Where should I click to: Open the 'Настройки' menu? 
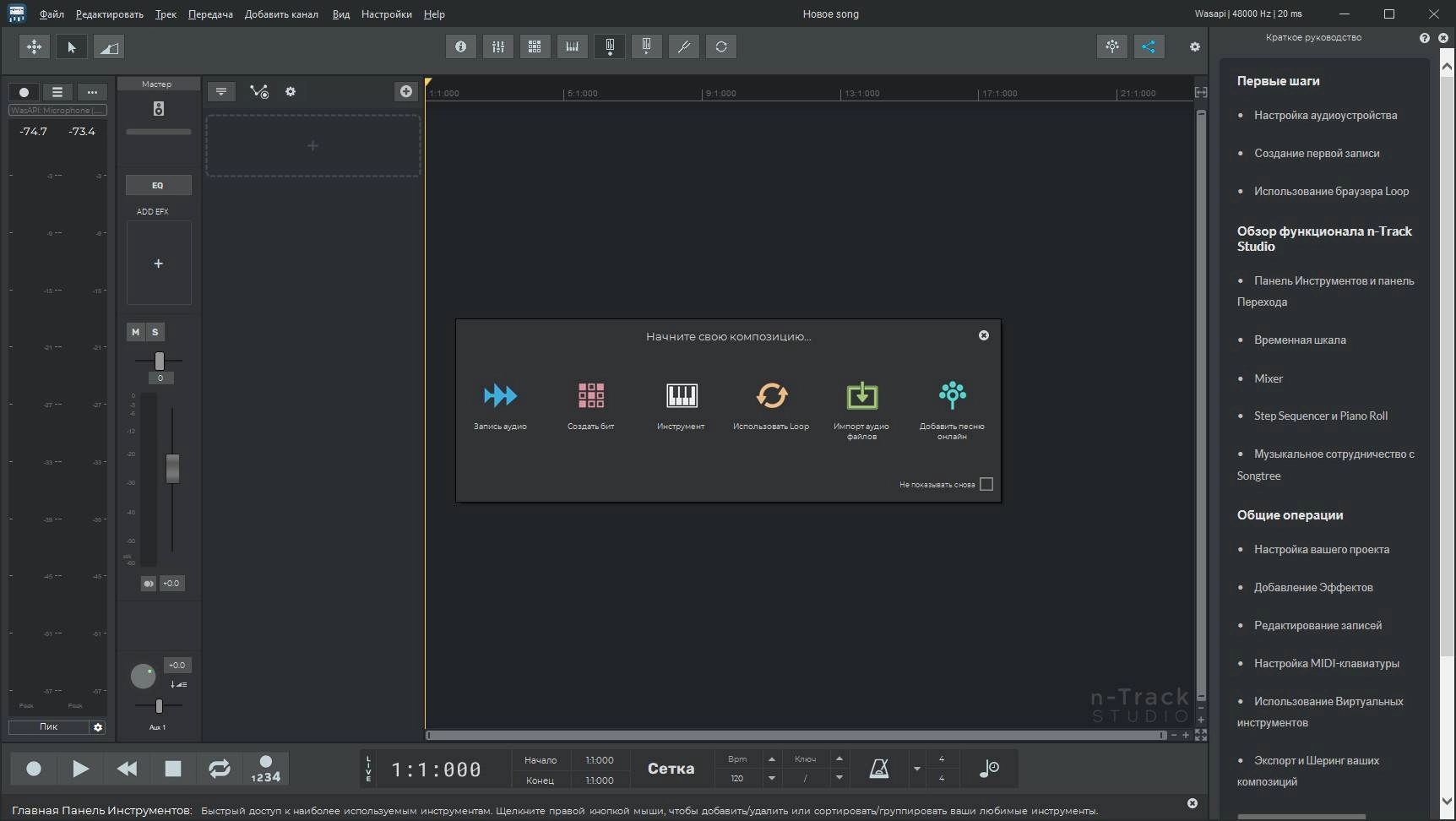point(387,14)
